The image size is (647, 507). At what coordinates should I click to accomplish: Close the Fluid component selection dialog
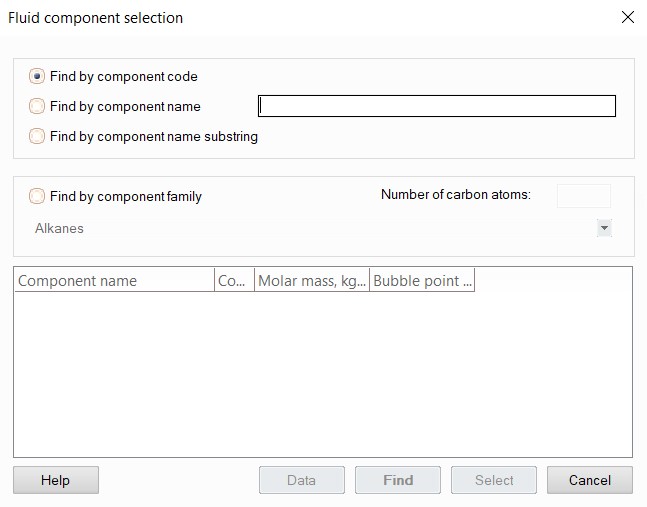(x=627, y=17)
